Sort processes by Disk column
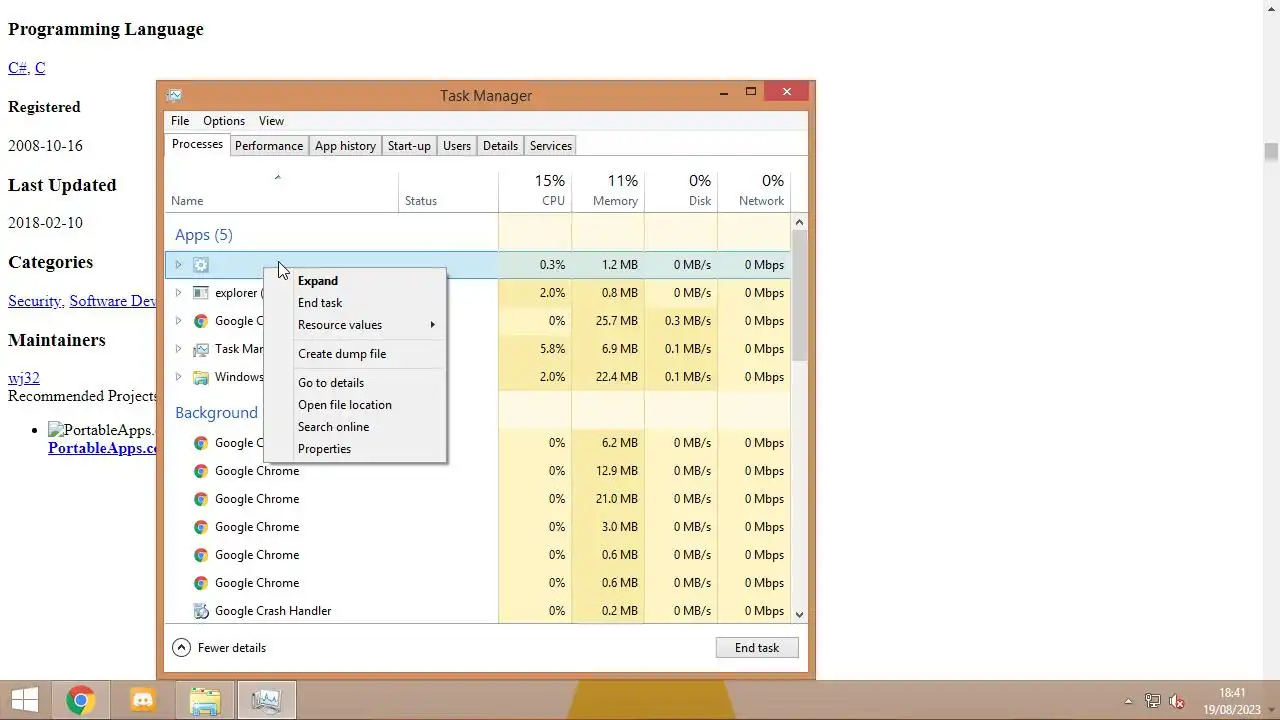Screen dimensions: 1280x720 tap(681, 190)
